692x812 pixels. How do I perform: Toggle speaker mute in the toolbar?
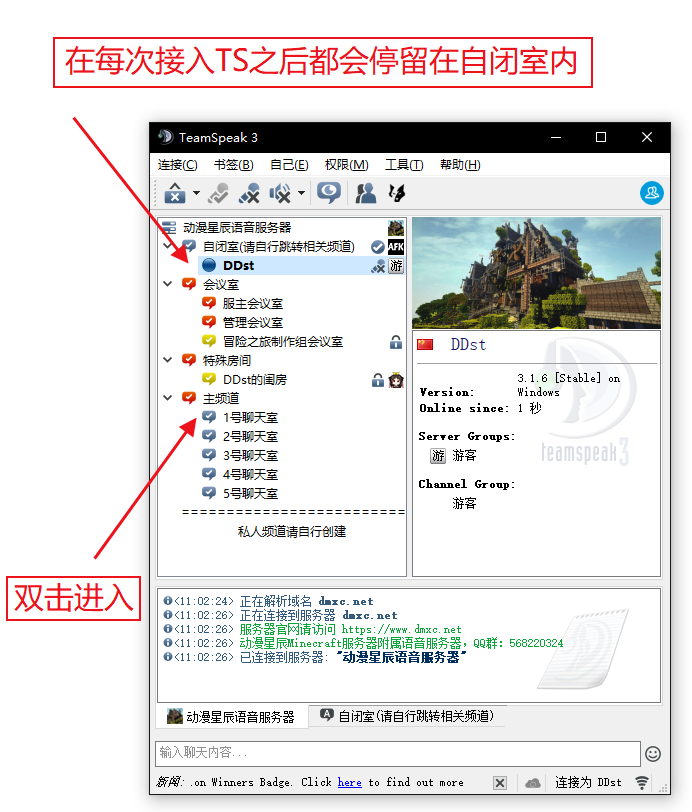pyautogui.click(x=280, y=193)
